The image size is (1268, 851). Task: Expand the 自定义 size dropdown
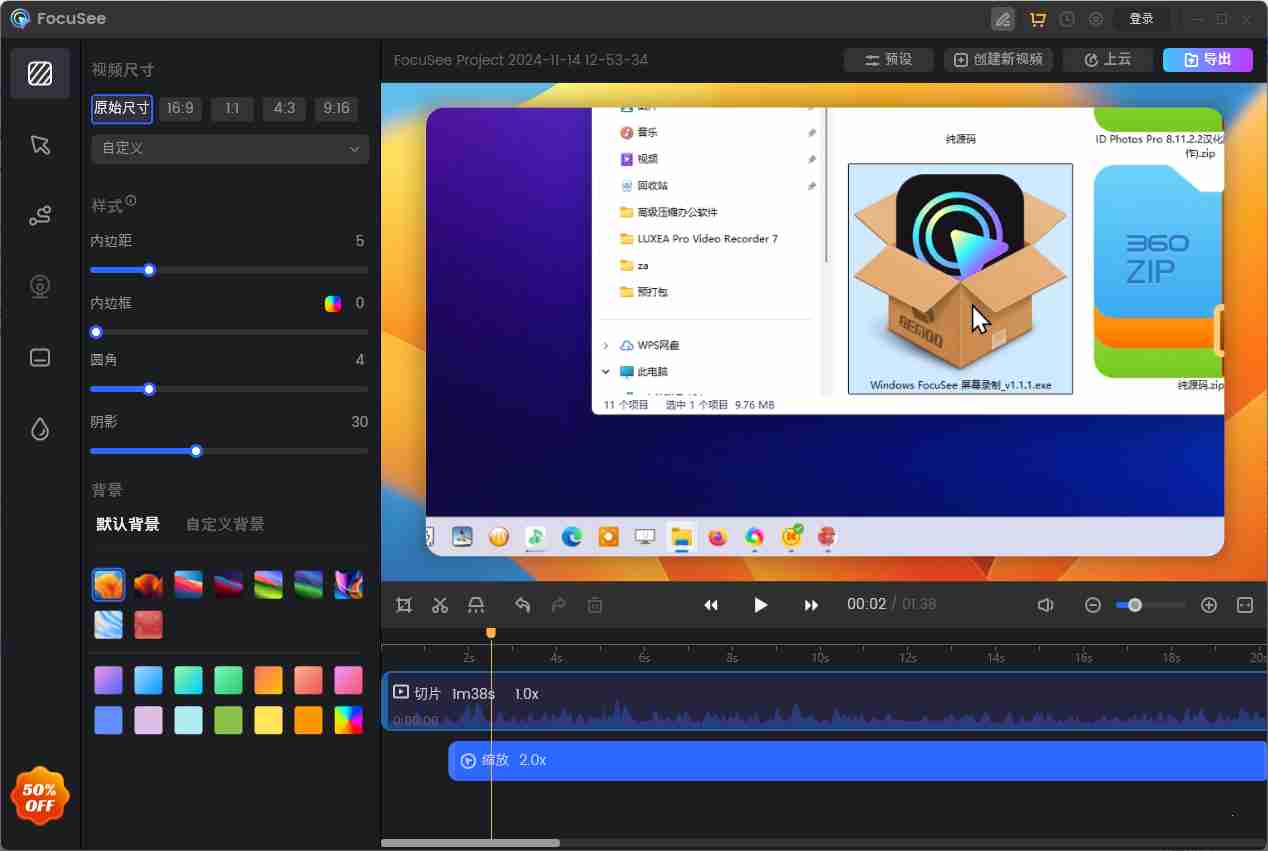pos(230,149)
